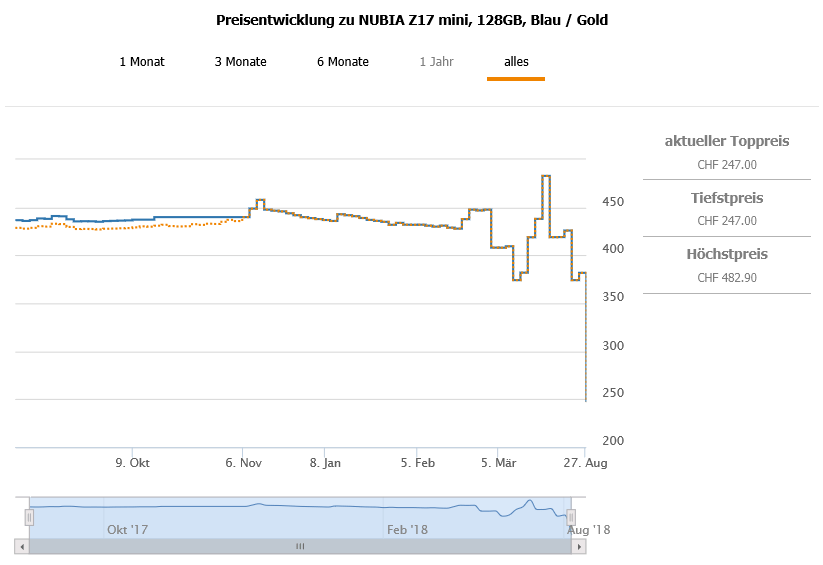Click the horizontal scrollbar thumb grip
Image resolution: width=823 pixels, height=565 pixels.
[x=299, y=546]
